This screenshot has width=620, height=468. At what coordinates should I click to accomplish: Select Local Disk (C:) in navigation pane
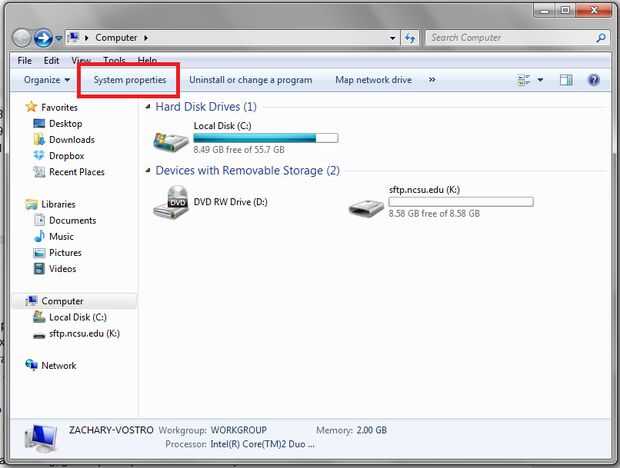tap(78, 317)
